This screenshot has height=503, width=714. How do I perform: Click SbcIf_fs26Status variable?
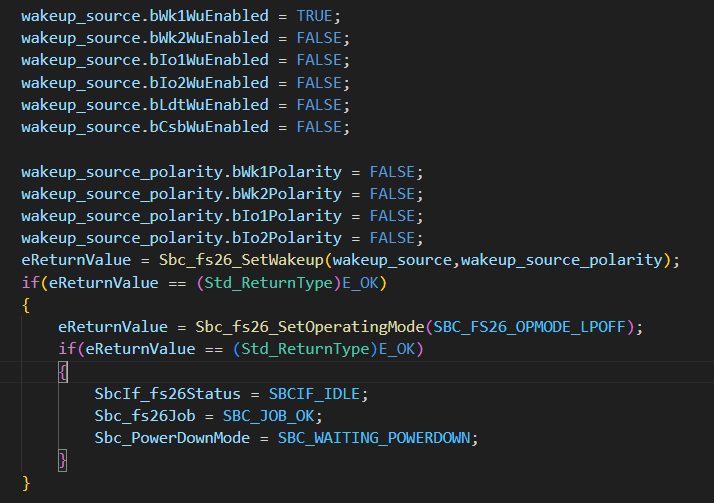[x=168, y=394]
